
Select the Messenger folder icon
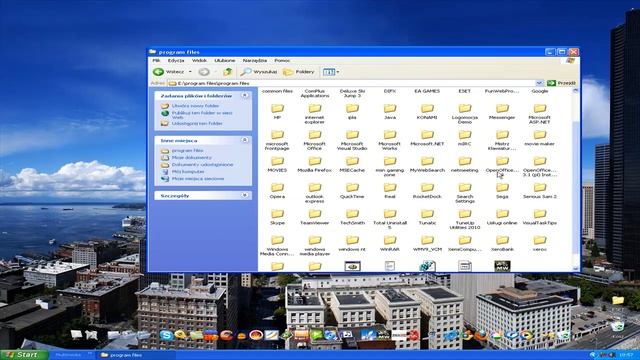click(x=502, y=108)
